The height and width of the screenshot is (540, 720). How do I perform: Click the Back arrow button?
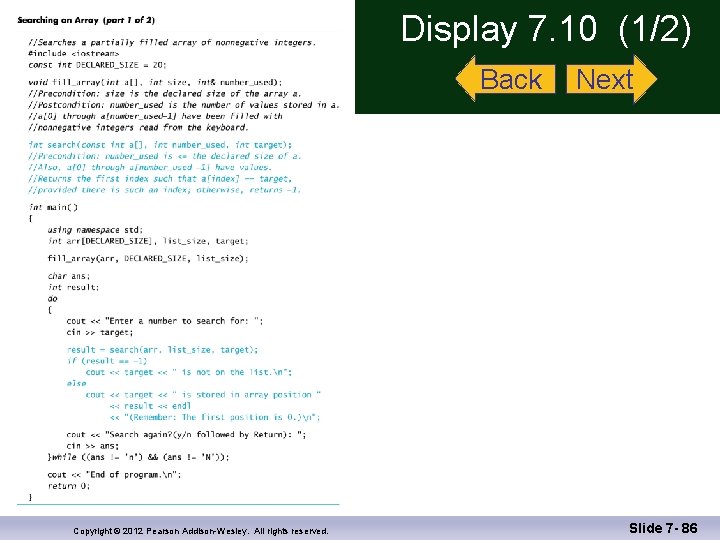(x=505, y=79)
